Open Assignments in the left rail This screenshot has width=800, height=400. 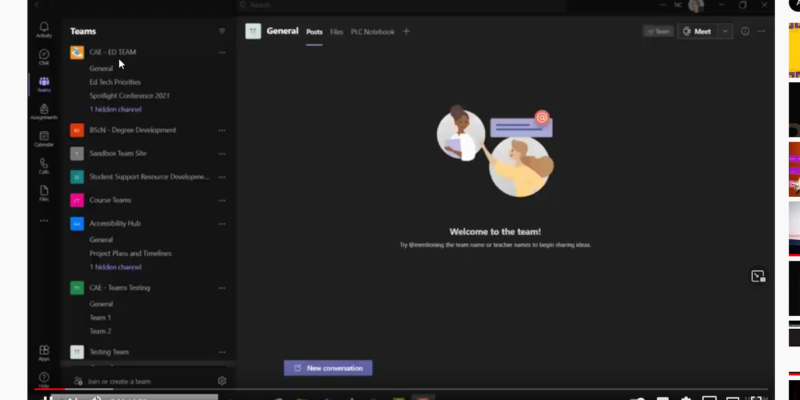point(44,112)
